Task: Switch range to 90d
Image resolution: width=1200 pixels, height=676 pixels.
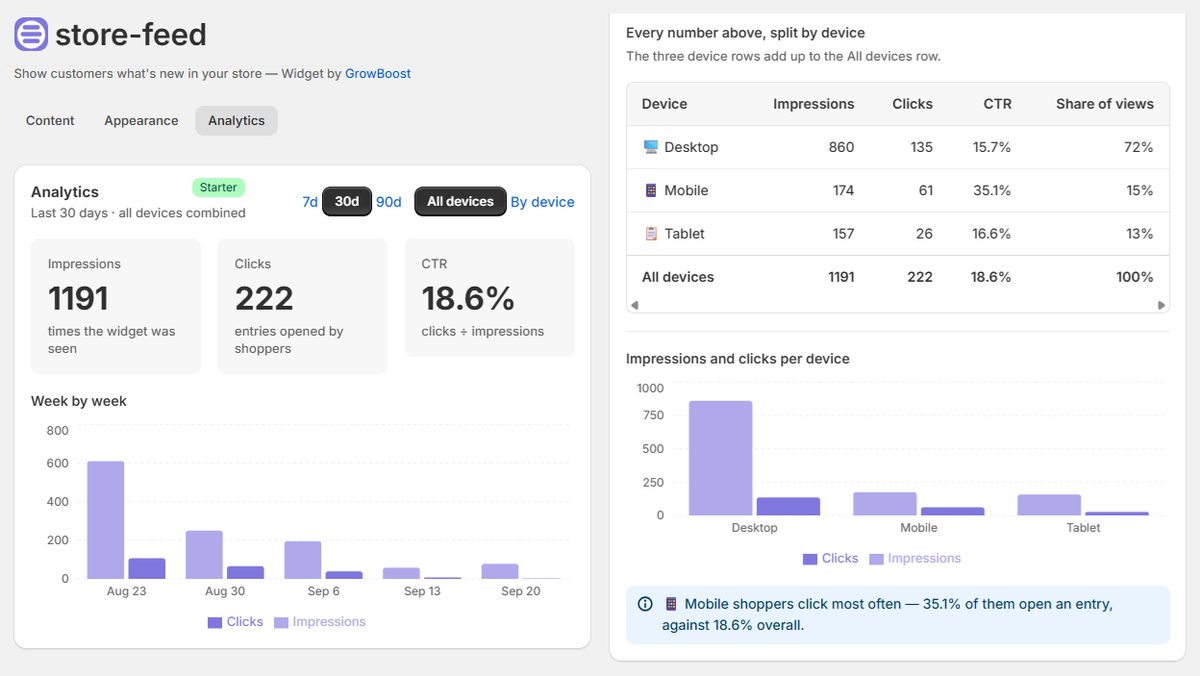Action: (389, 202)
